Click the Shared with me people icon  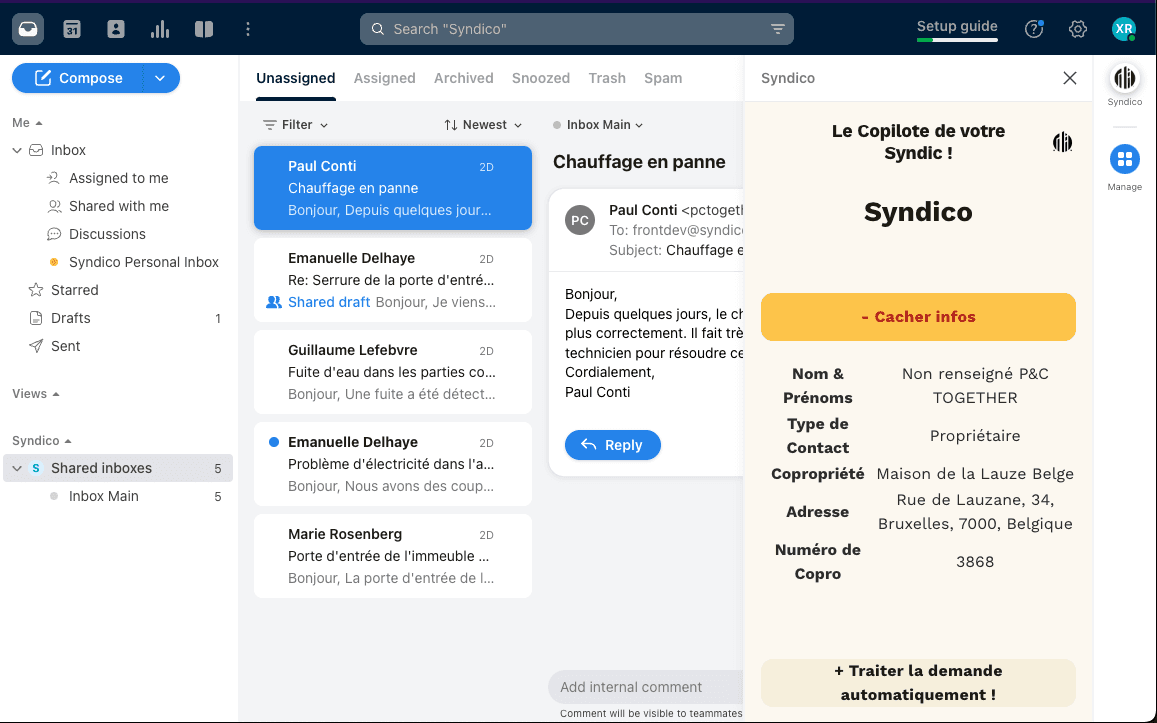point(54,206)
